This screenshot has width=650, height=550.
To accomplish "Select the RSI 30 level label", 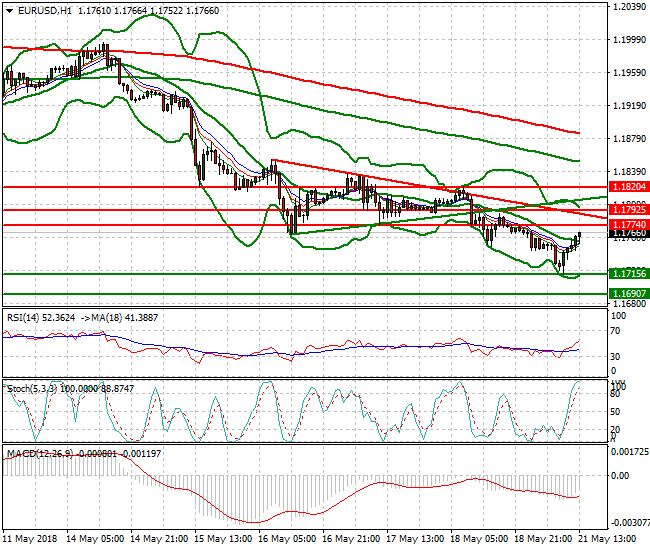I will click(x=617, y=356).
